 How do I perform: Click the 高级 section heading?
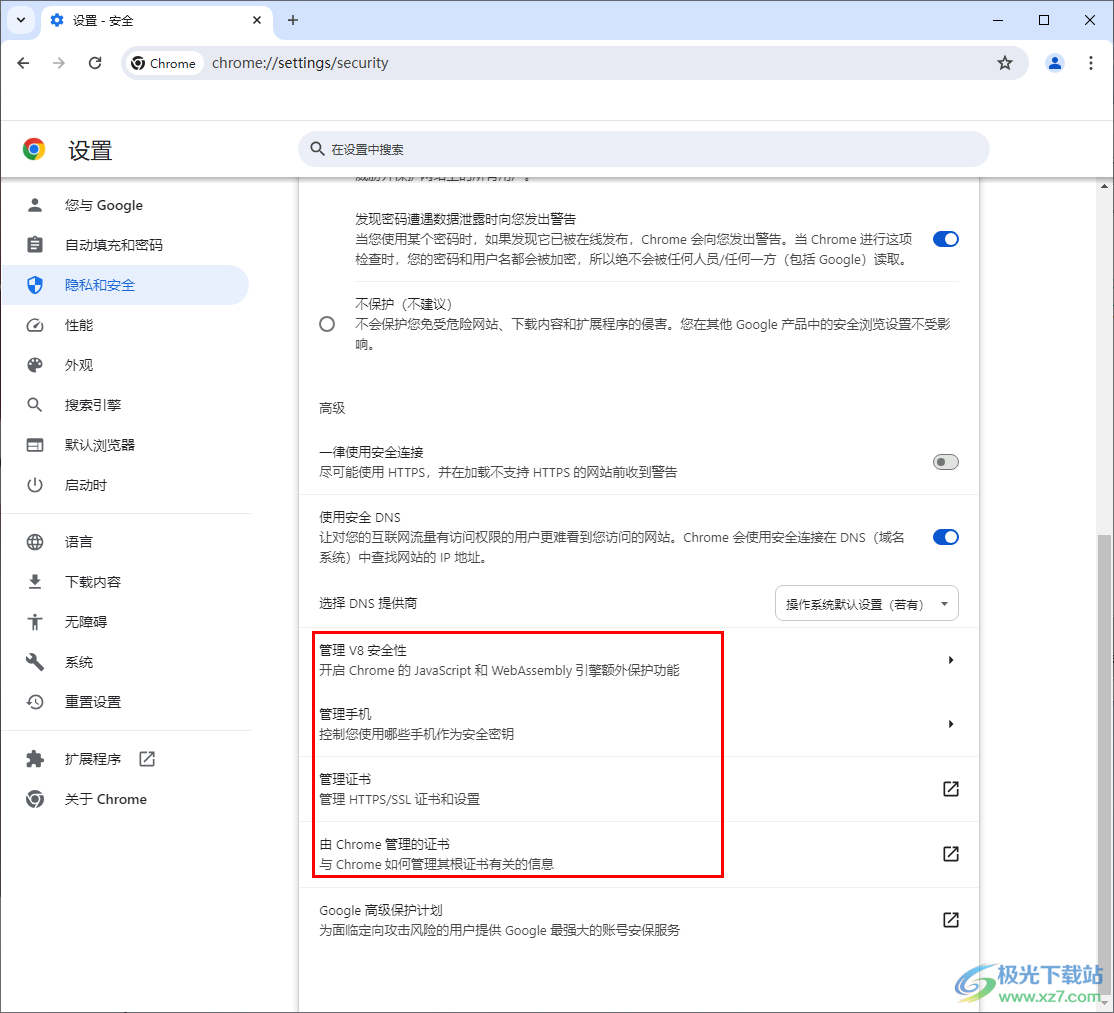tap(332, 408)
